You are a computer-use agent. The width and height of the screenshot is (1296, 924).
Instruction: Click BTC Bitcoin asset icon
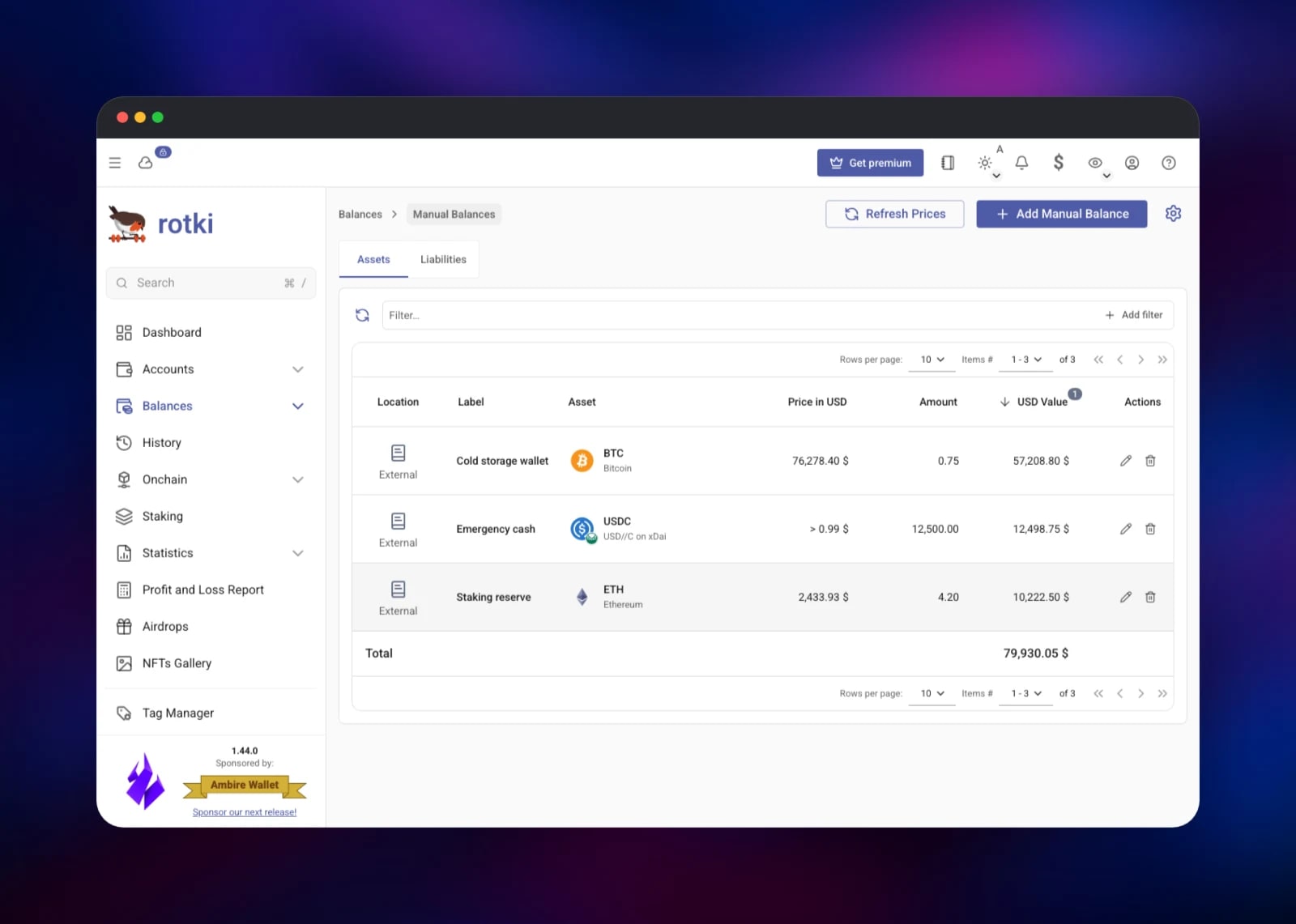[x=582, y=461]
